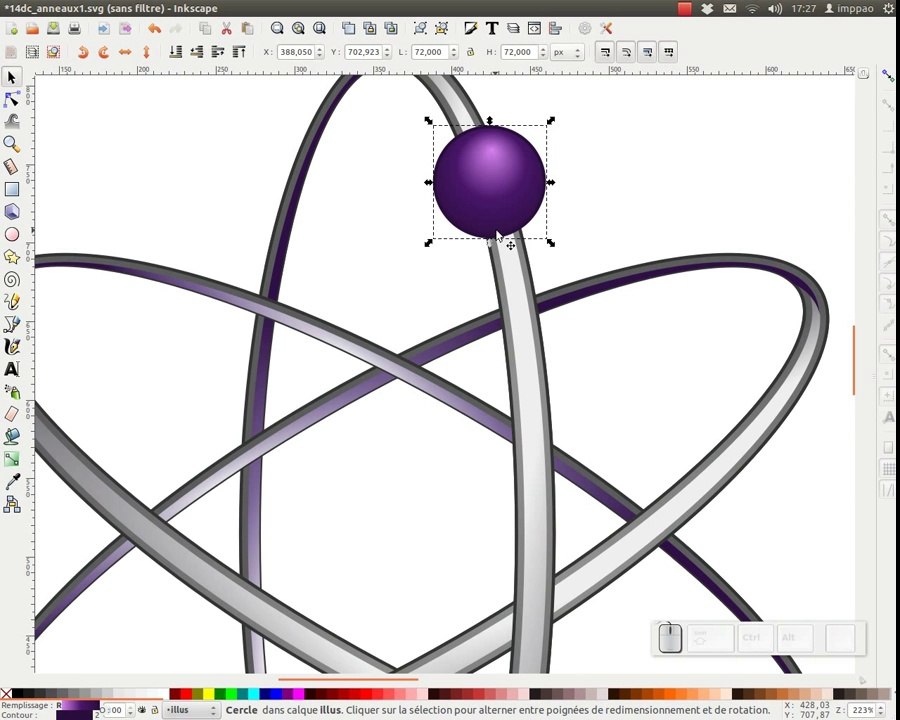Open the Text and Font dialog
Screen dimensions: 900x720
[x=492, y=28]
